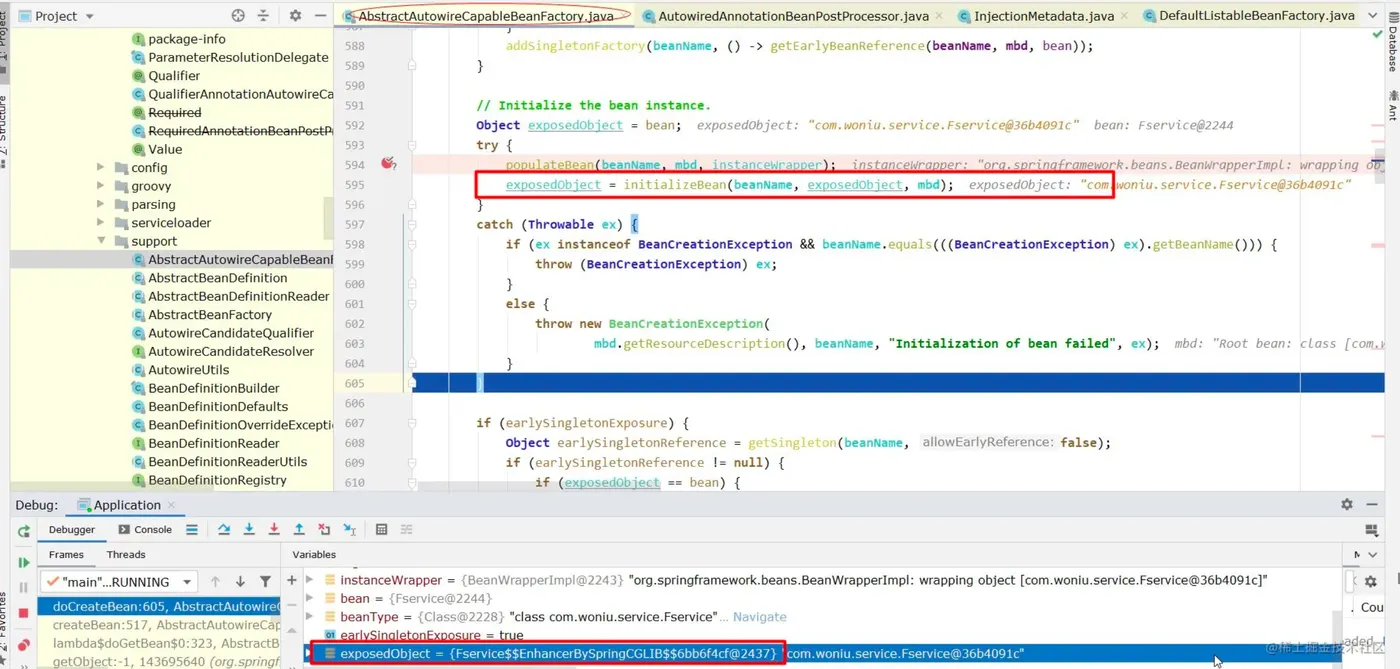This screenshot has height=669, width=1400.
Task: Stop the debug session with red square
Action: (x=23, y=613)
